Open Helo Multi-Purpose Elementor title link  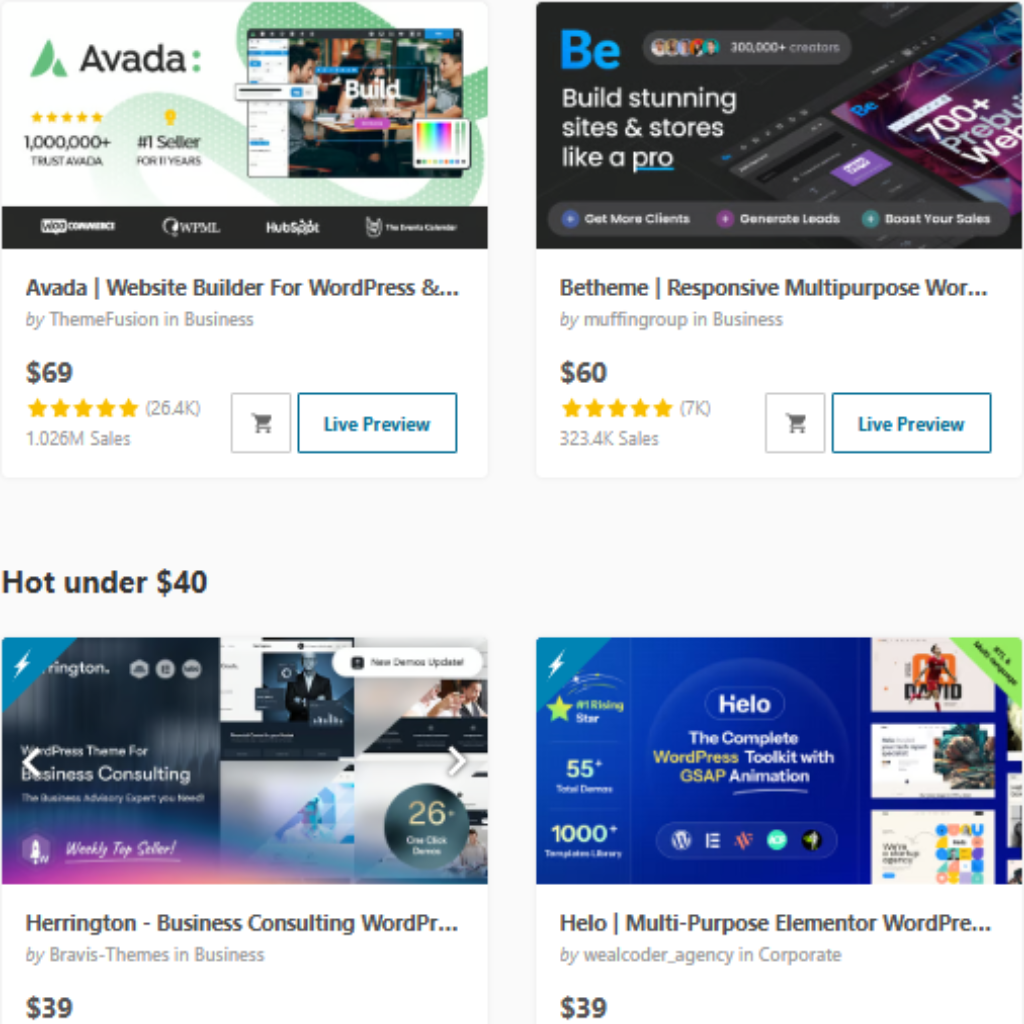tap(775, 923)
